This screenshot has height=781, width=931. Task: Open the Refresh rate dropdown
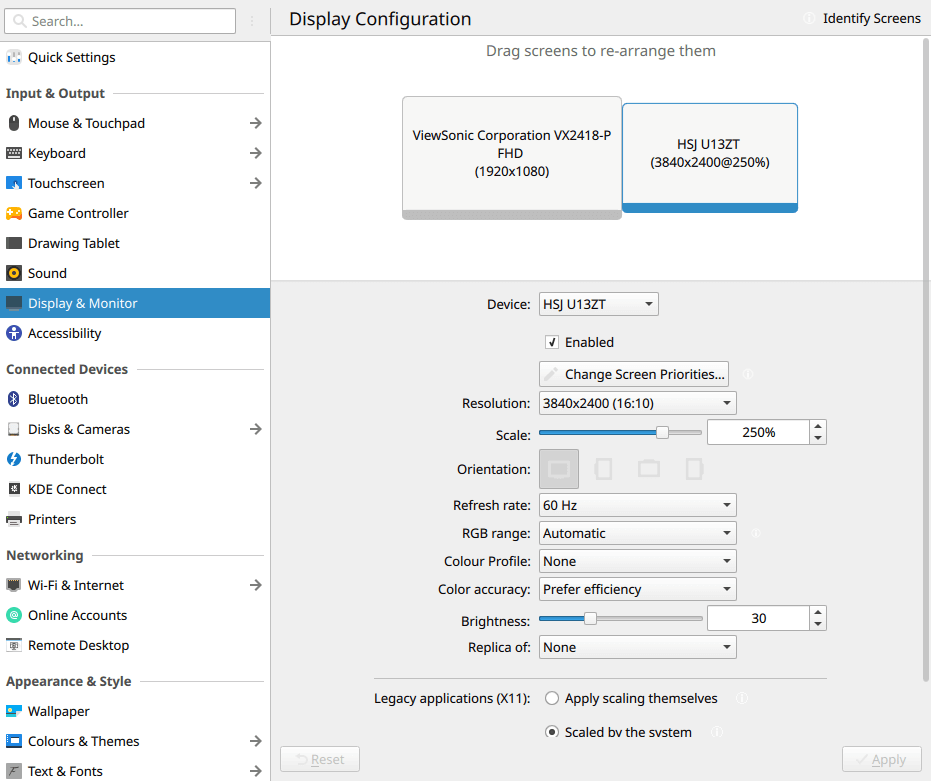tap(638, 505)
